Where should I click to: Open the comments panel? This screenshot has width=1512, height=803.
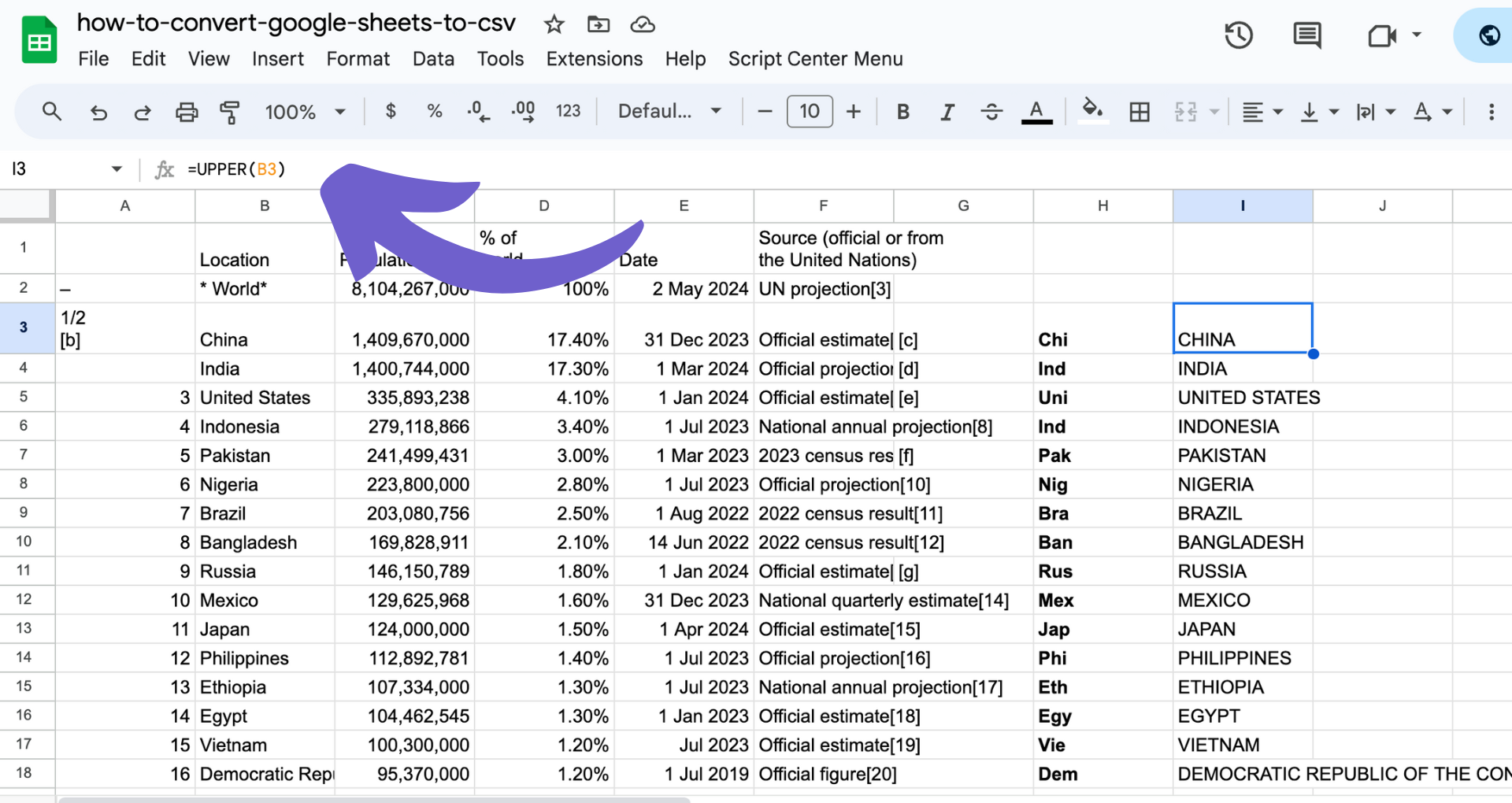[x=1306, y=35]
